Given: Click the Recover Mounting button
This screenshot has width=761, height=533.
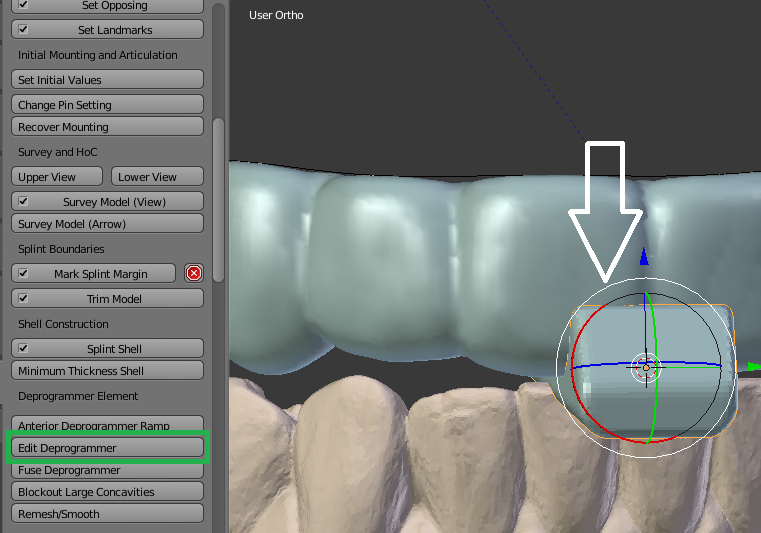Looking at the screenshot, I should pyautogui.click(x=107, y=126).
